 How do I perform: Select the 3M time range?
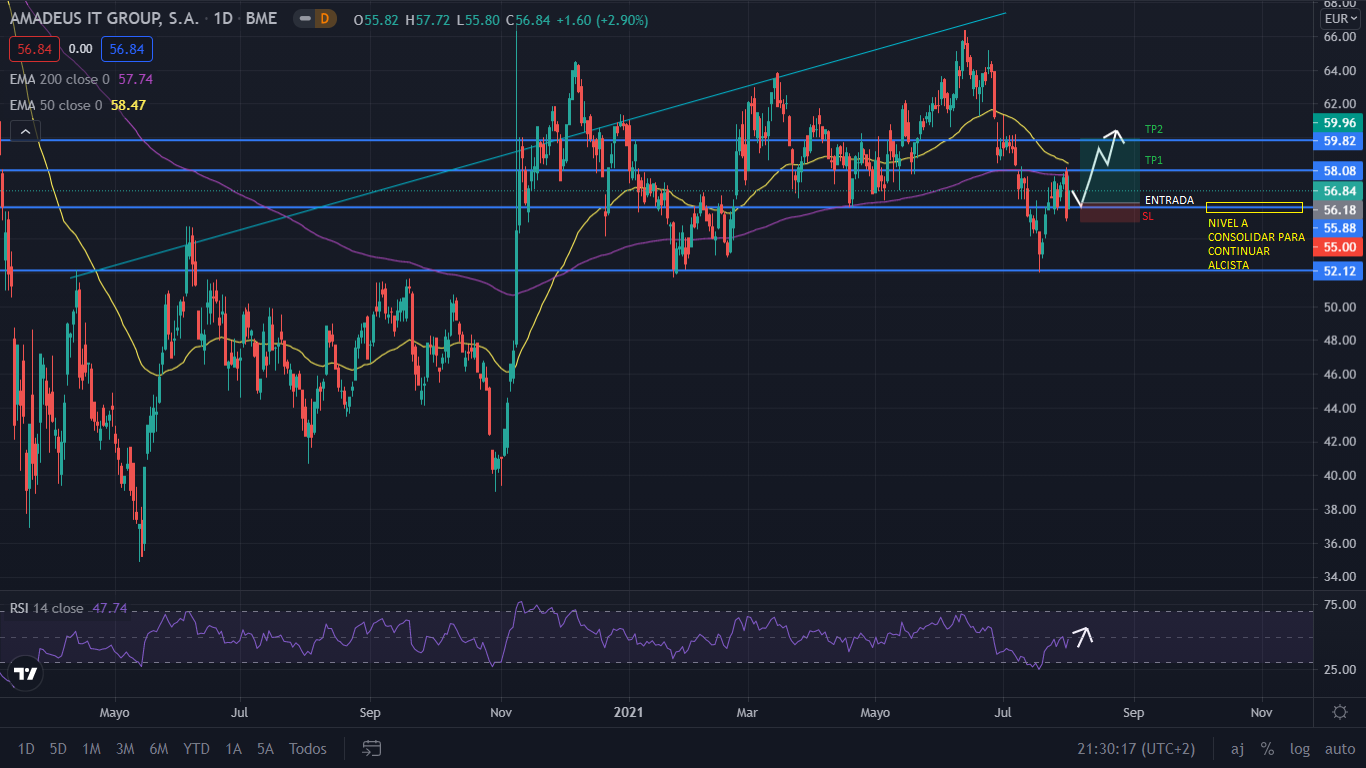click(x=125, y=749)
